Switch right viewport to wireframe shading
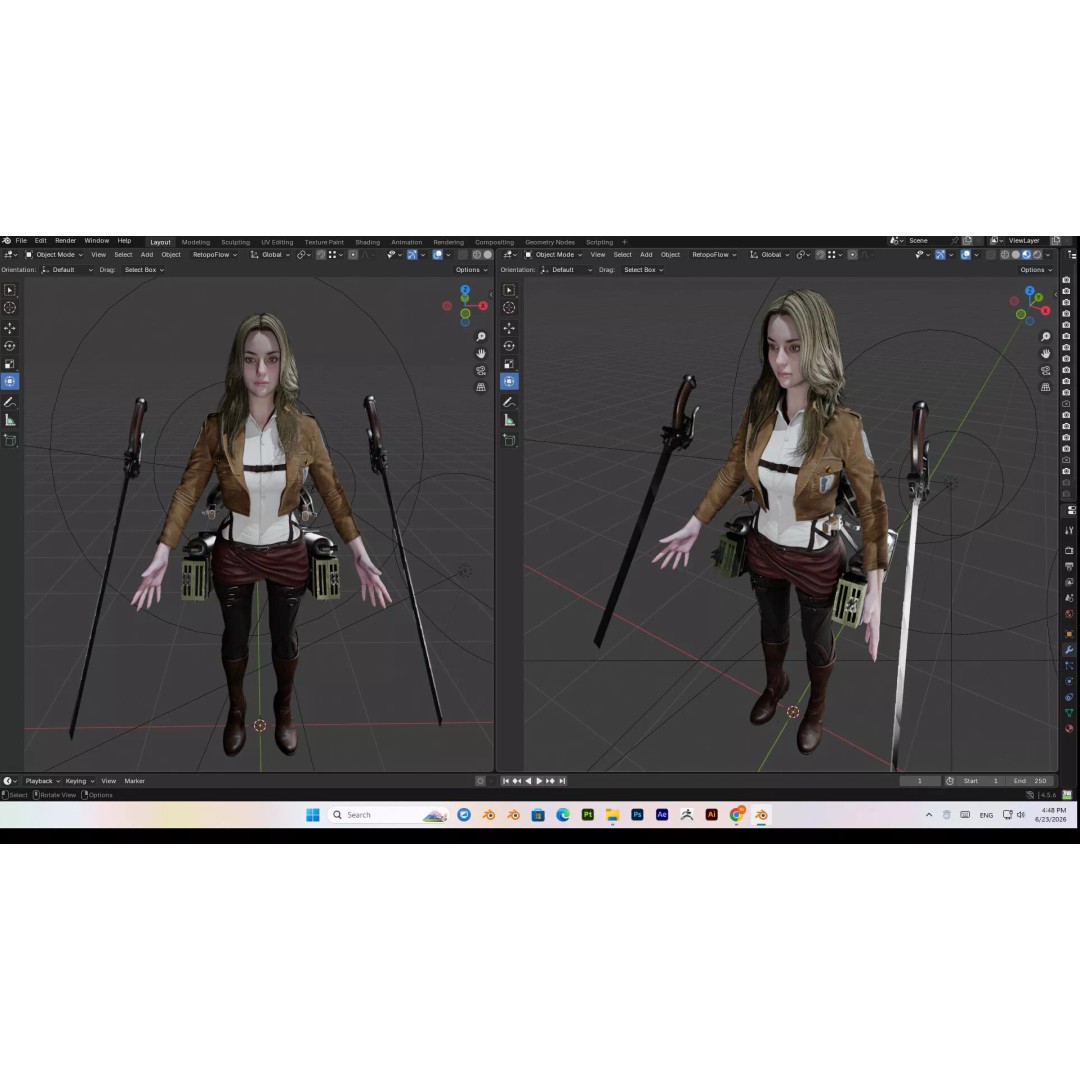The height and width of the screenshot is (1080, 1080). tap(1005, 255)
